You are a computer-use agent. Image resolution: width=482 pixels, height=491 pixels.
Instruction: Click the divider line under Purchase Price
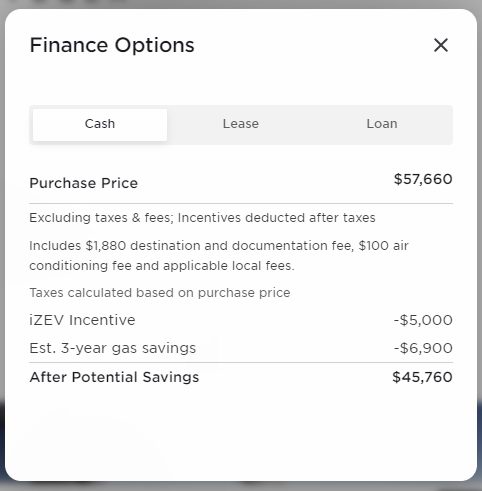pos(241,203)
